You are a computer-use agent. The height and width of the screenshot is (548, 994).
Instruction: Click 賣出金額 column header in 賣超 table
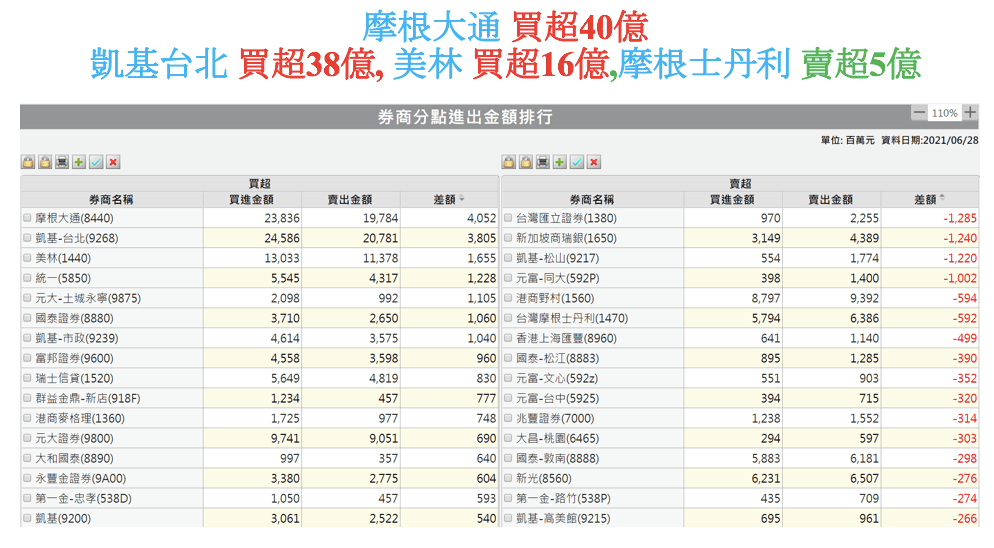tap(830, 200)
